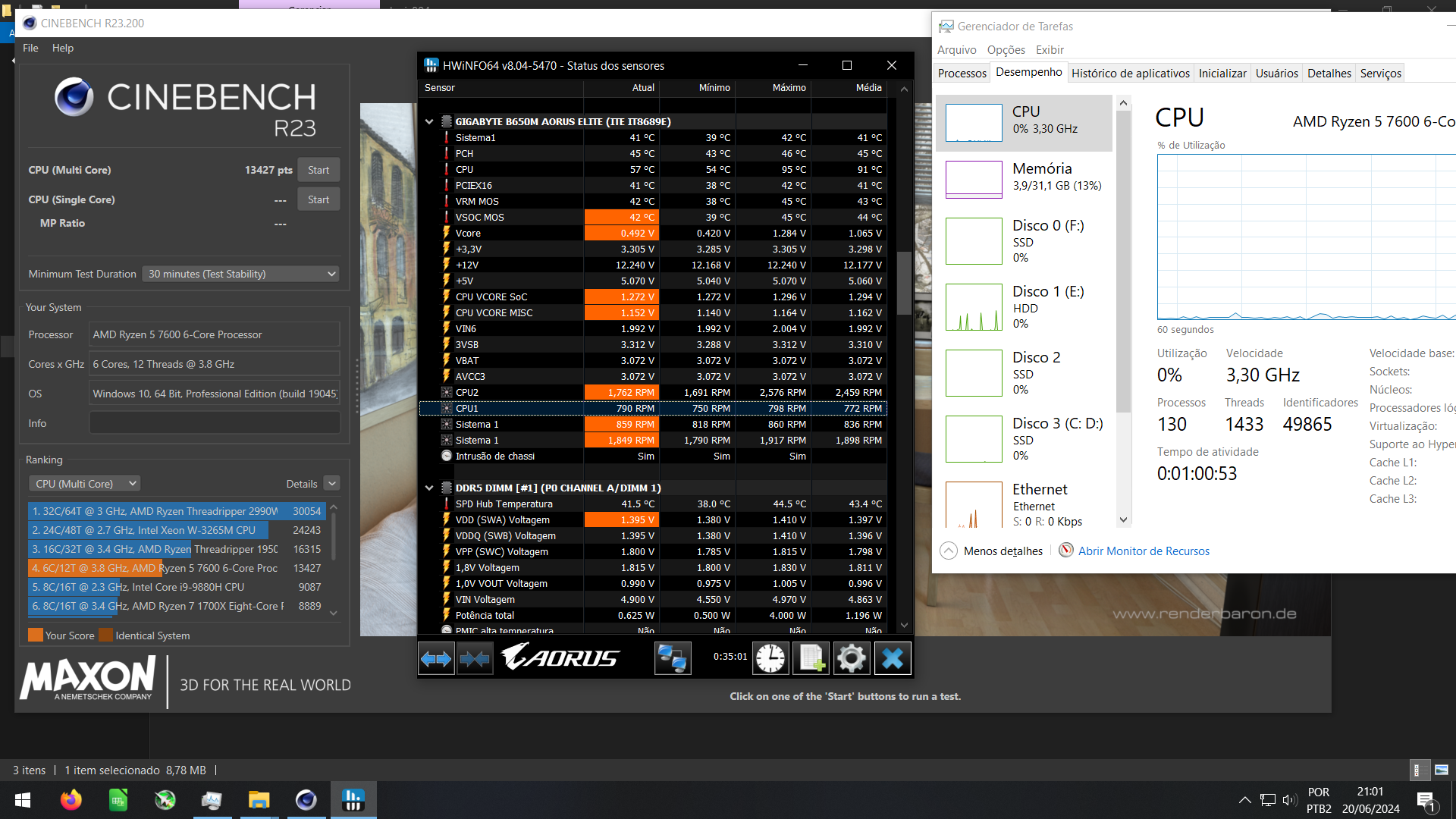Select the CPU1 fan sensor row
The width and height of the screenshot is (1456, 819).
click(652, 408)
